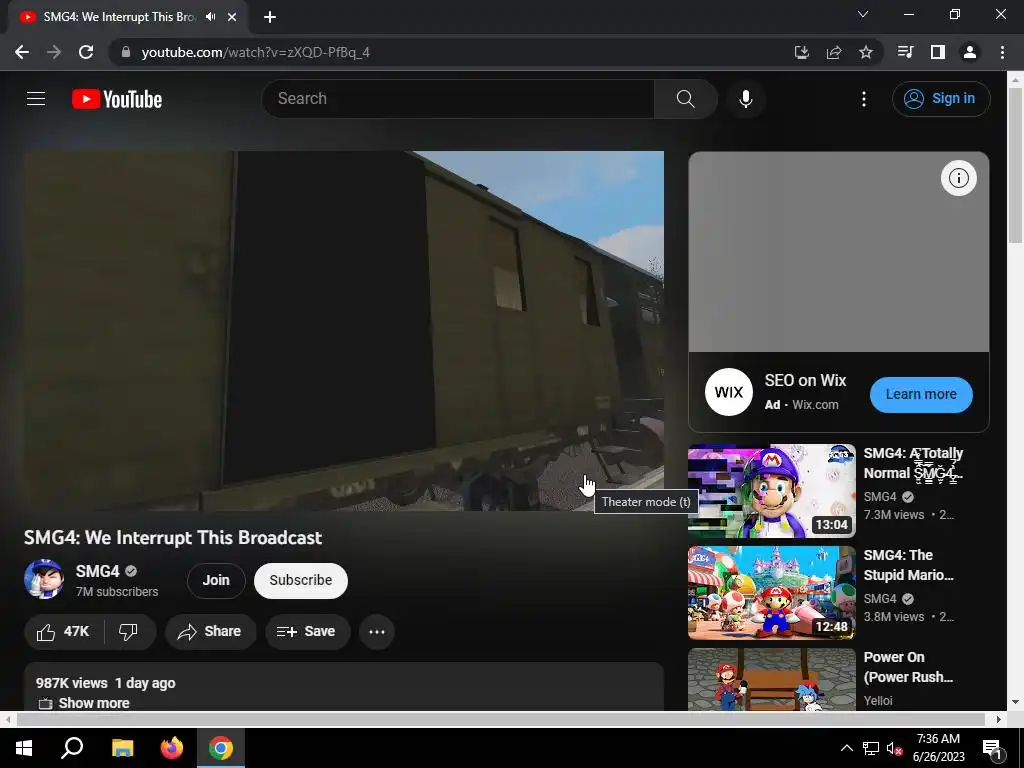Open more actions ellipsis below video
Screen dimensions: 1024x768
pos(377,632)
